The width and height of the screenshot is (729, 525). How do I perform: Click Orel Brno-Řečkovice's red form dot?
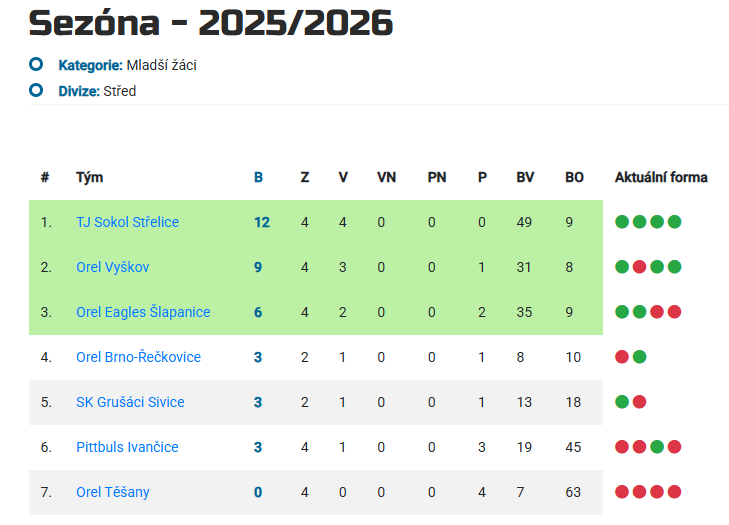pos(623,357)
